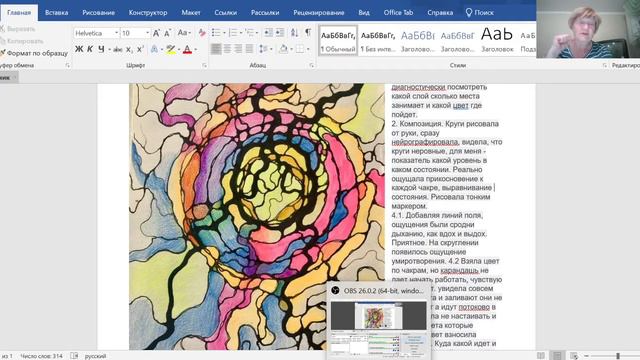
Task: Switch to Read Mode view
Action: 541,356
